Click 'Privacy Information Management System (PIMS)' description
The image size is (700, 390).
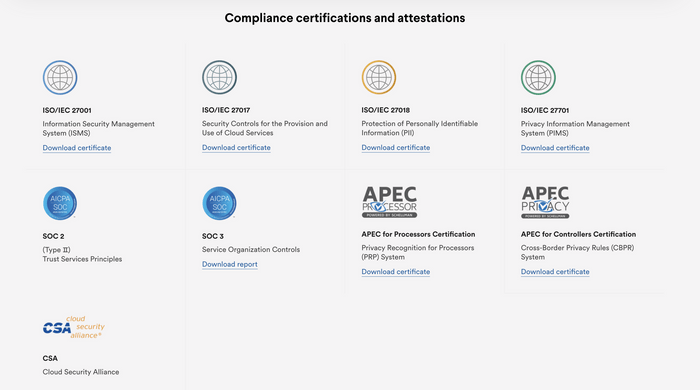[x=575, y=129]
